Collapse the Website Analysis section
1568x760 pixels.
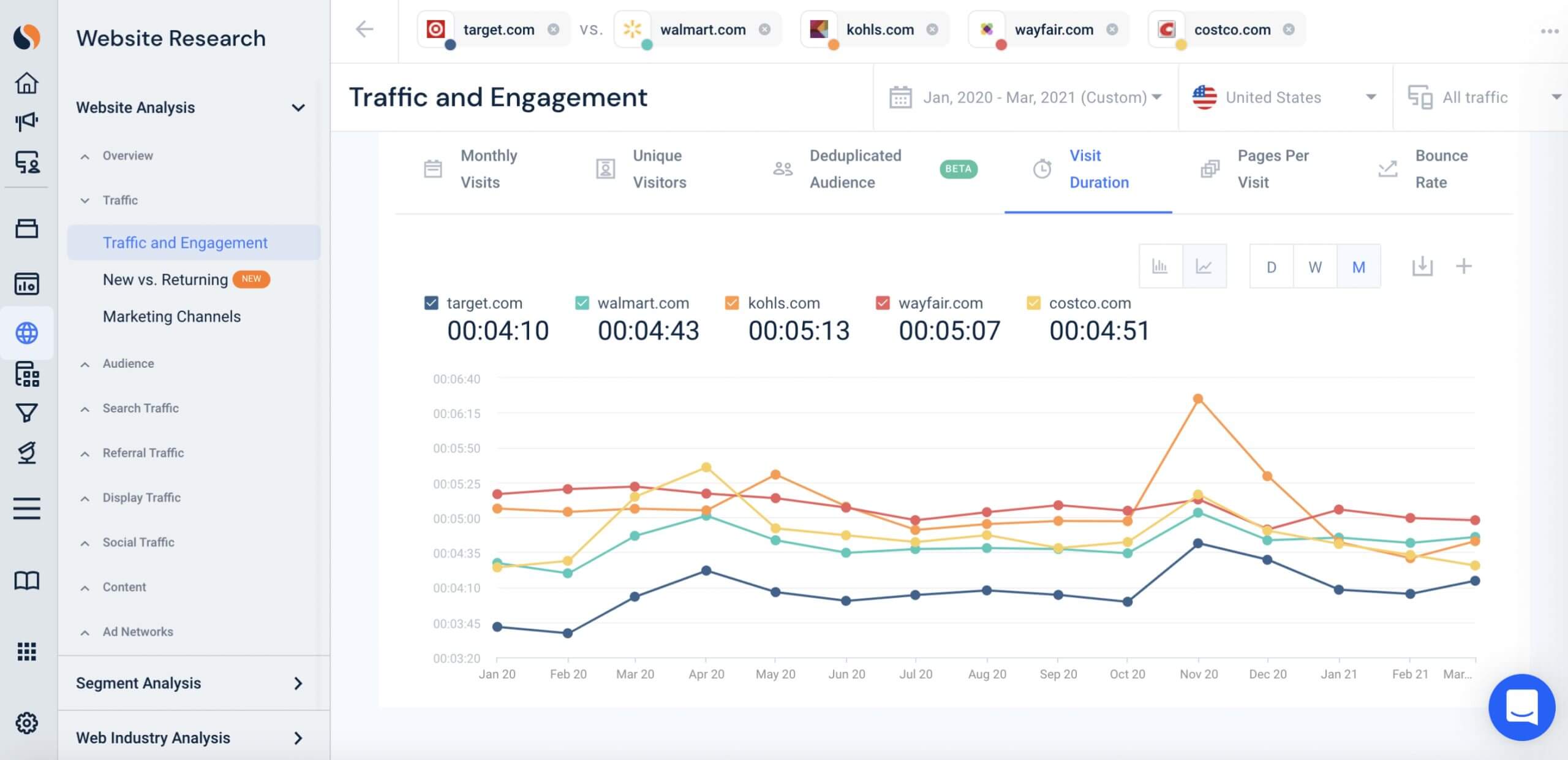298,108
